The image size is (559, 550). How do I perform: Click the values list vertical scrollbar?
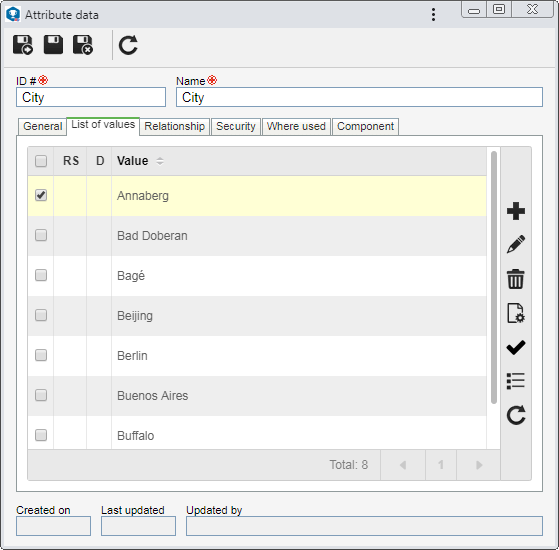click(x=494, y=277)
